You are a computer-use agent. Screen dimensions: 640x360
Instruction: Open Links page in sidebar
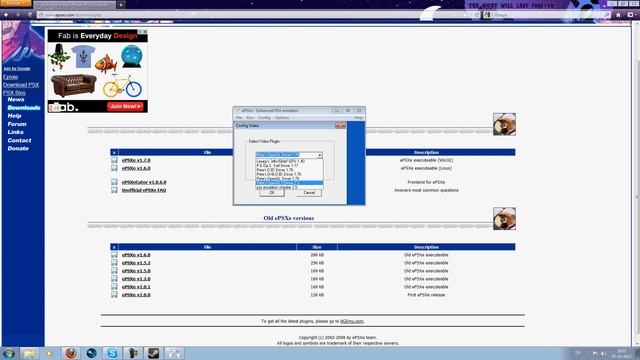pyautogui.click(x=15, y=132)
